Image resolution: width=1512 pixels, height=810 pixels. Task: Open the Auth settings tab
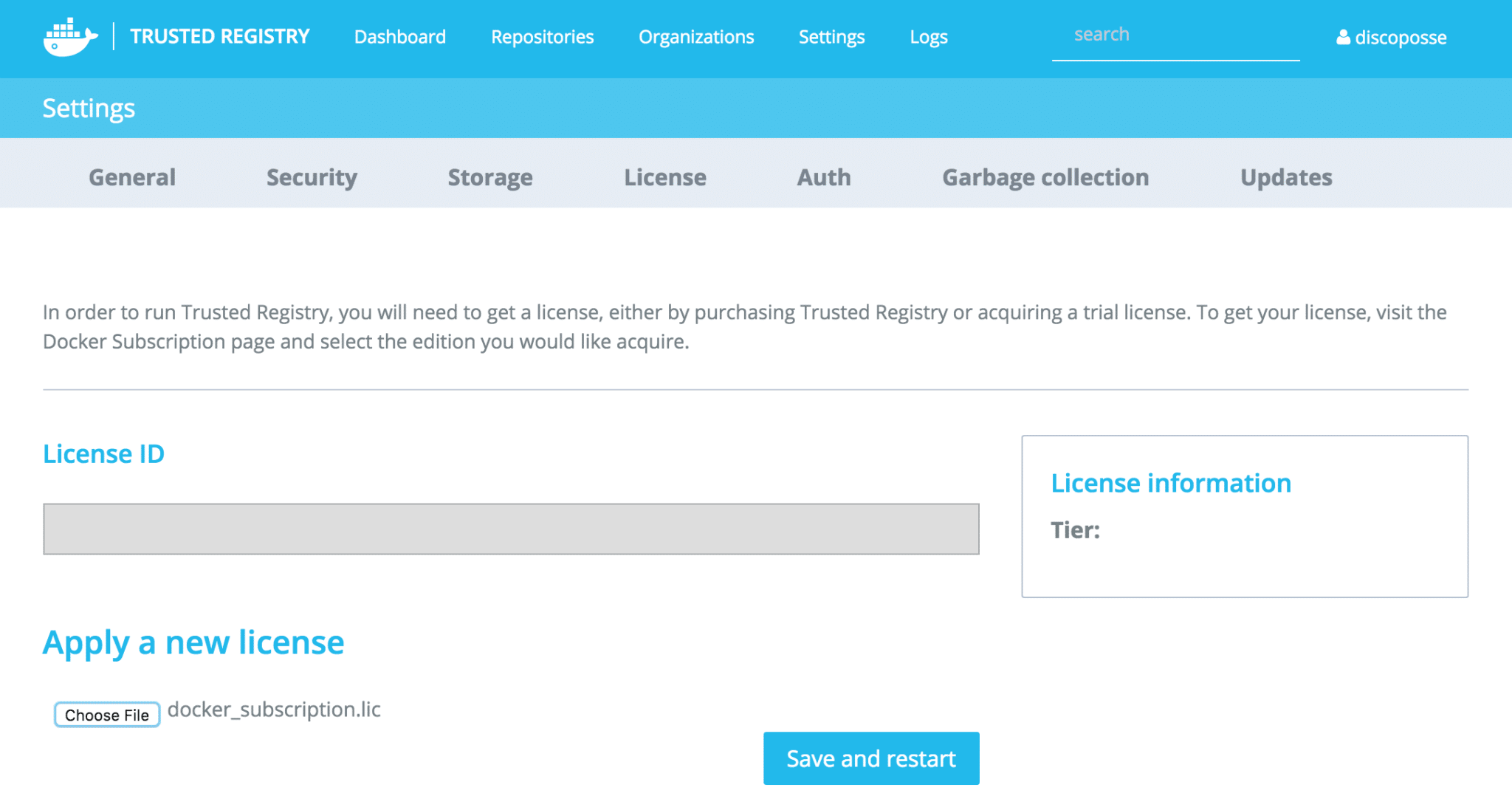[823, 177]
